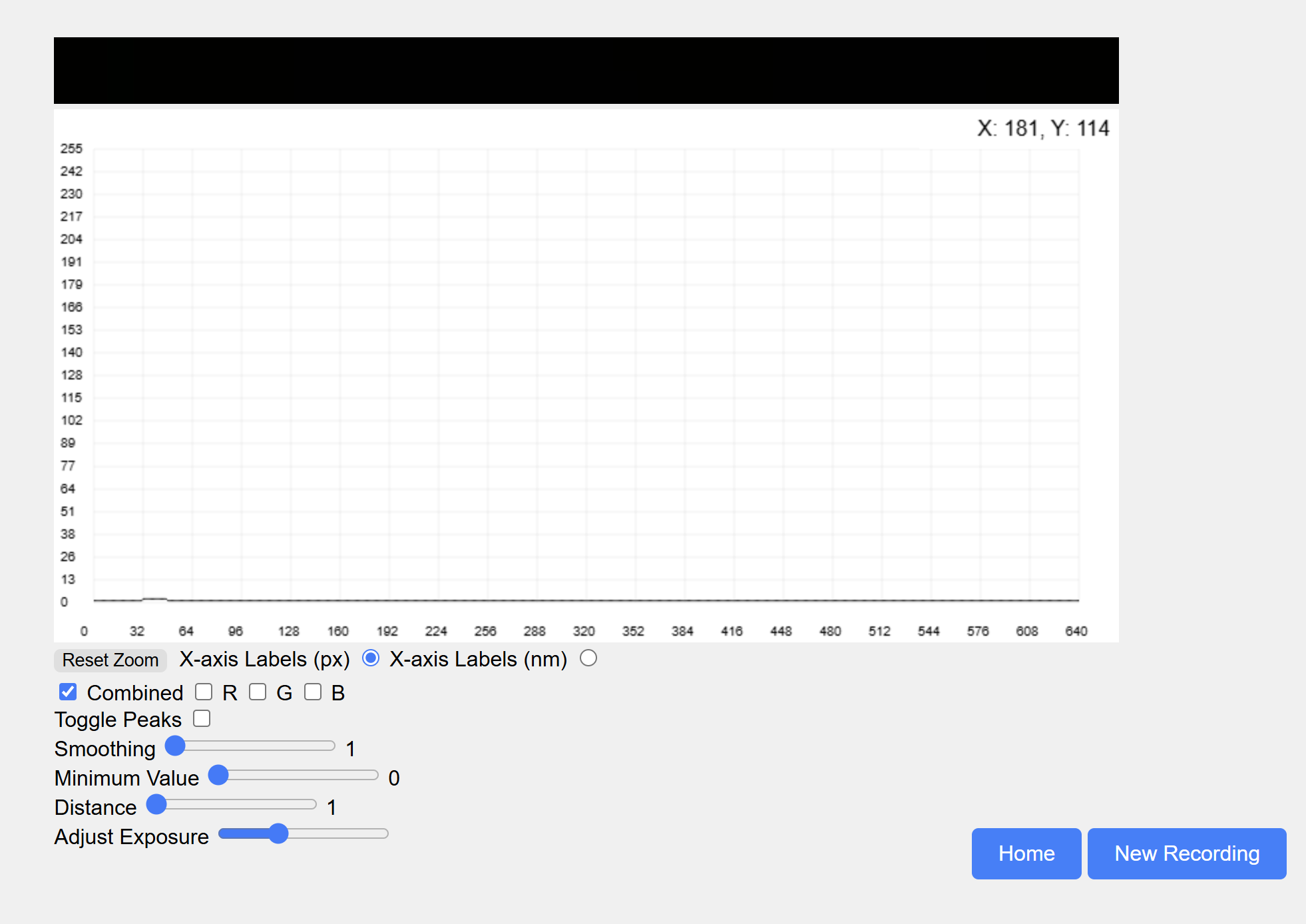The height and width of the screenshot is (924, 1306).
Task: Click the Smoothing slider handle
Action: coord(175,746)
